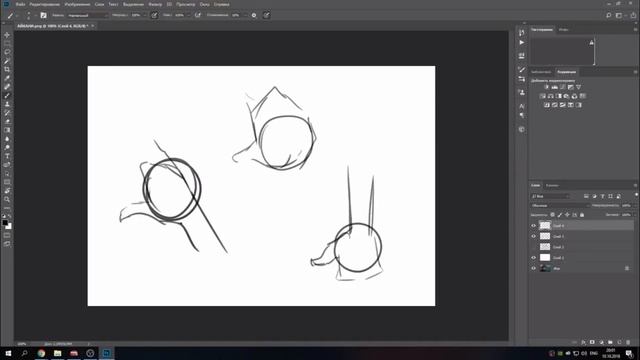The width and height of the screenshot is (640, 360).
Task: Open Chrome from taskbar
Action: [x=41, y=353]
